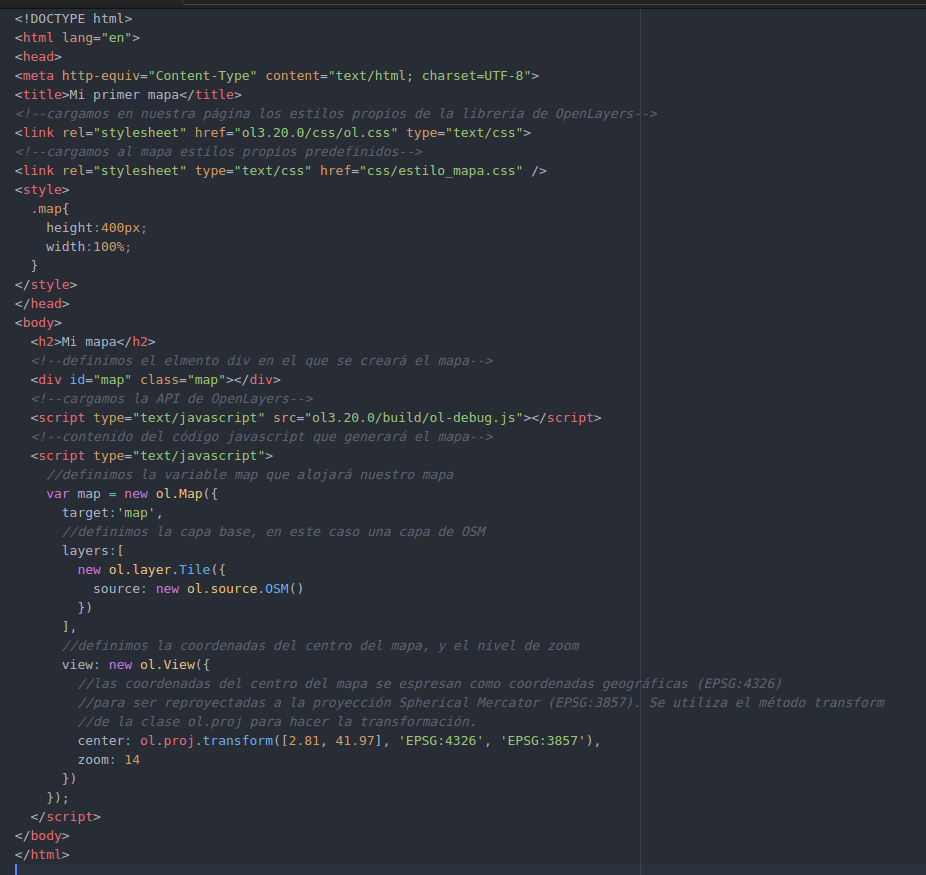Click the comment mentioning EPSG:4326 geographic coordinates

[430, 684]
